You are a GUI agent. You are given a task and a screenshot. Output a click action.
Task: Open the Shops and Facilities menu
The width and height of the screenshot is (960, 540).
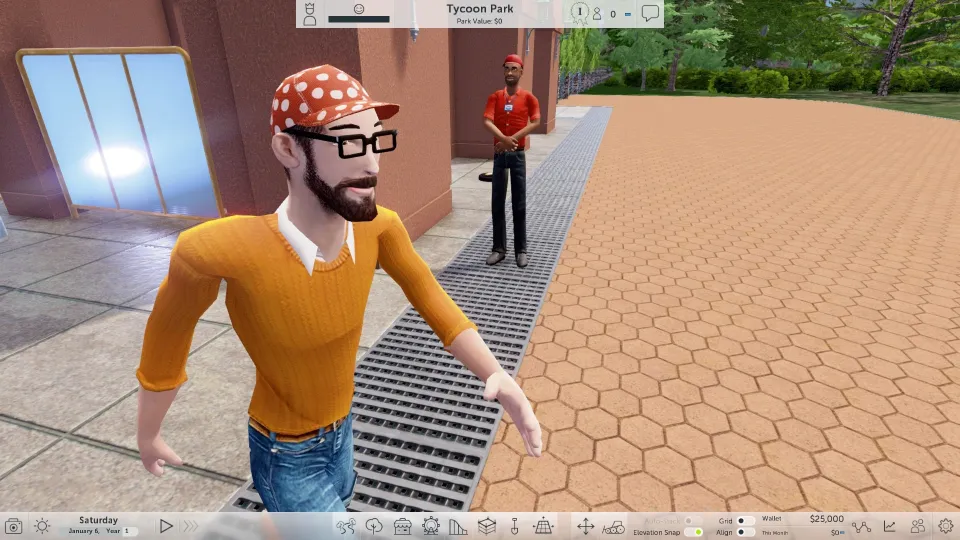403,526
